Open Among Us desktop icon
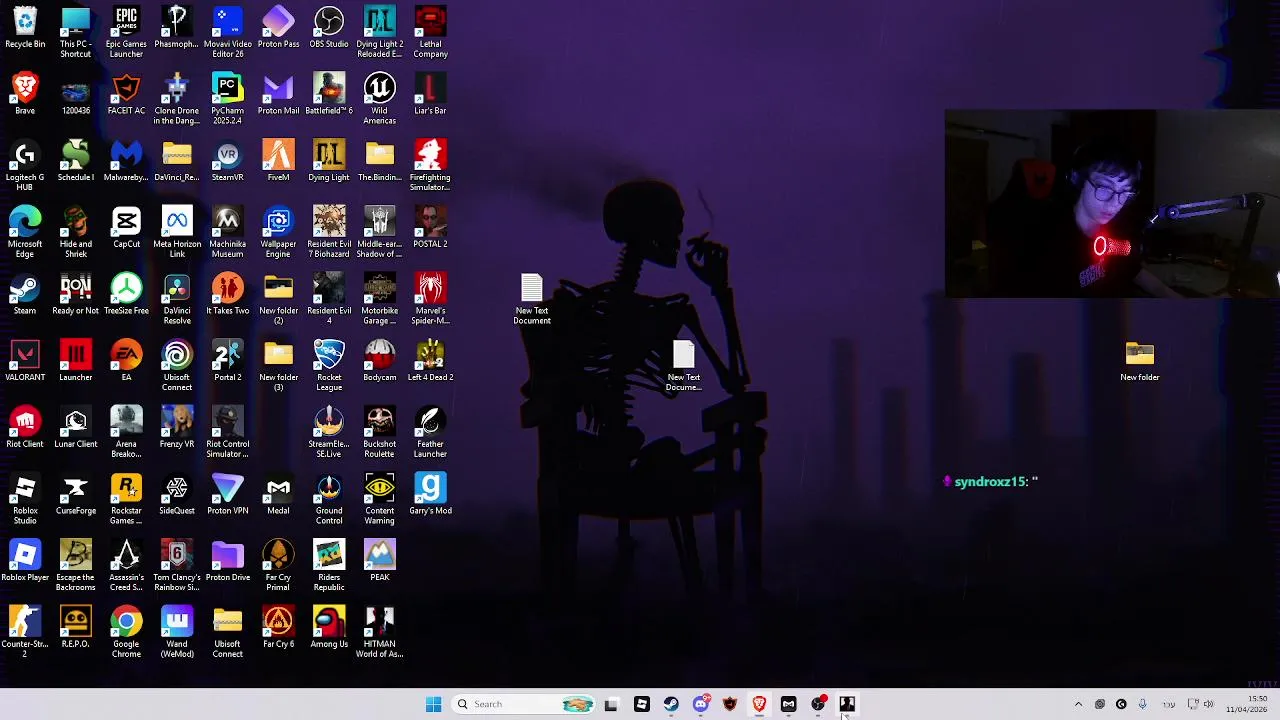Viewport: 1280px width, 720px height. [x=329, y=628]
